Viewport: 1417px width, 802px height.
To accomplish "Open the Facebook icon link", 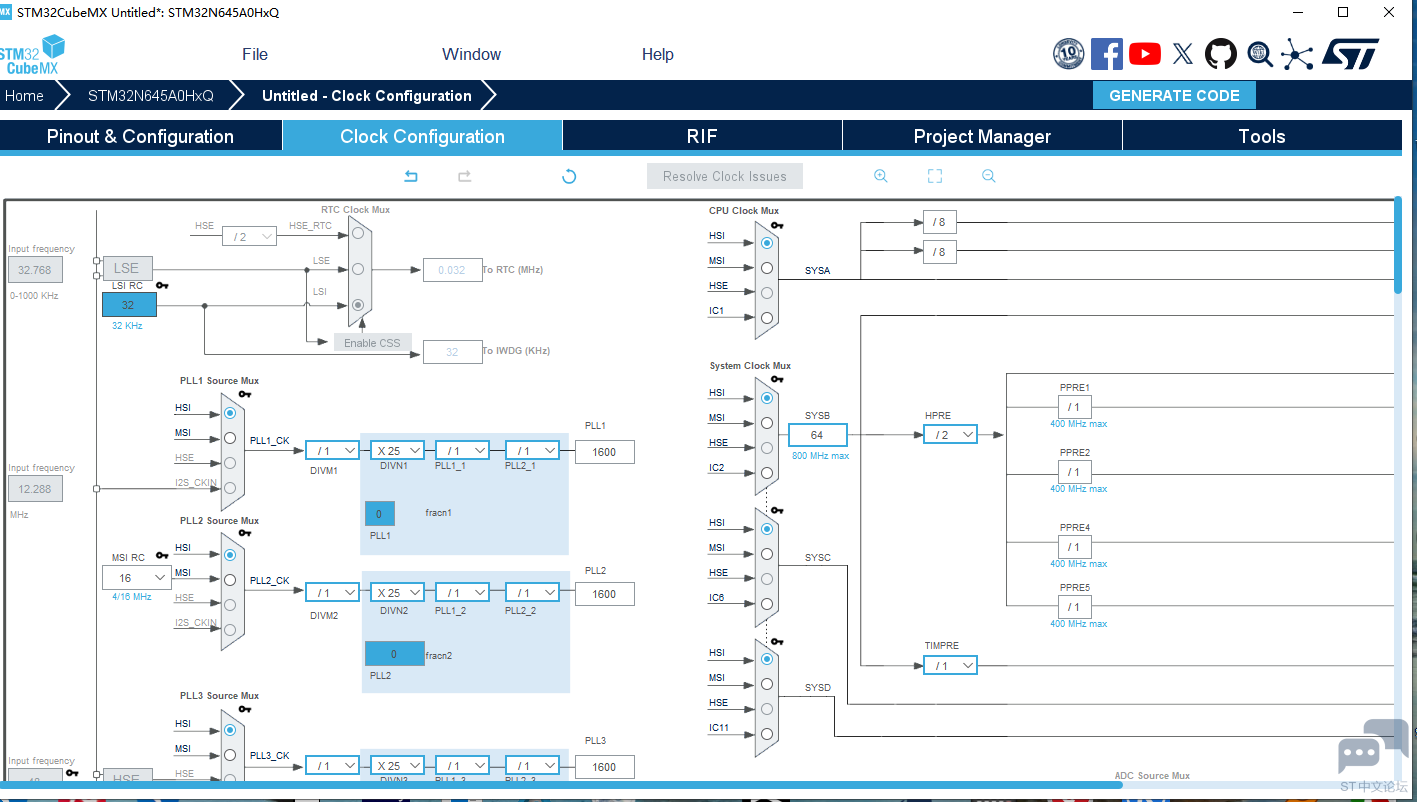I will click(x=1107, y=54).
